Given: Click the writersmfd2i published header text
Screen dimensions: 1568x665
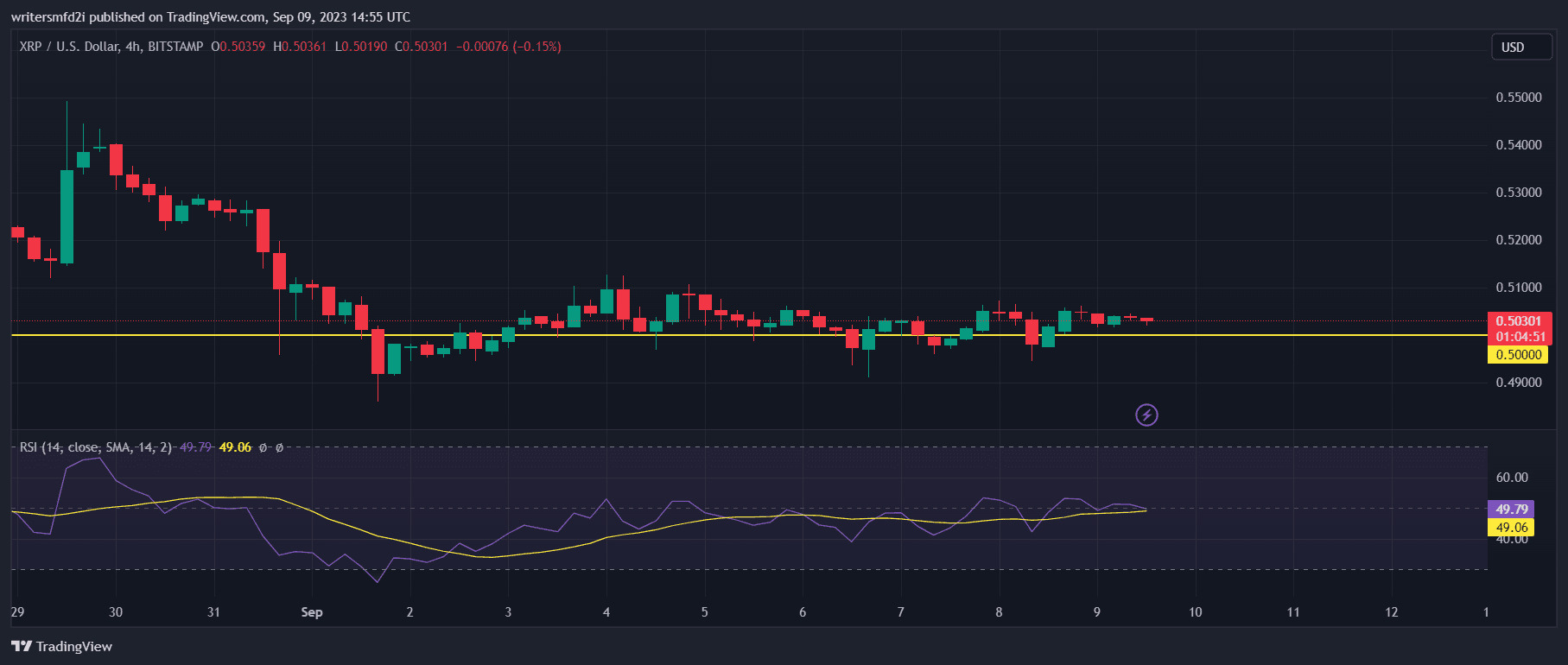Looking at the screenshot, I should pos(210,16).
